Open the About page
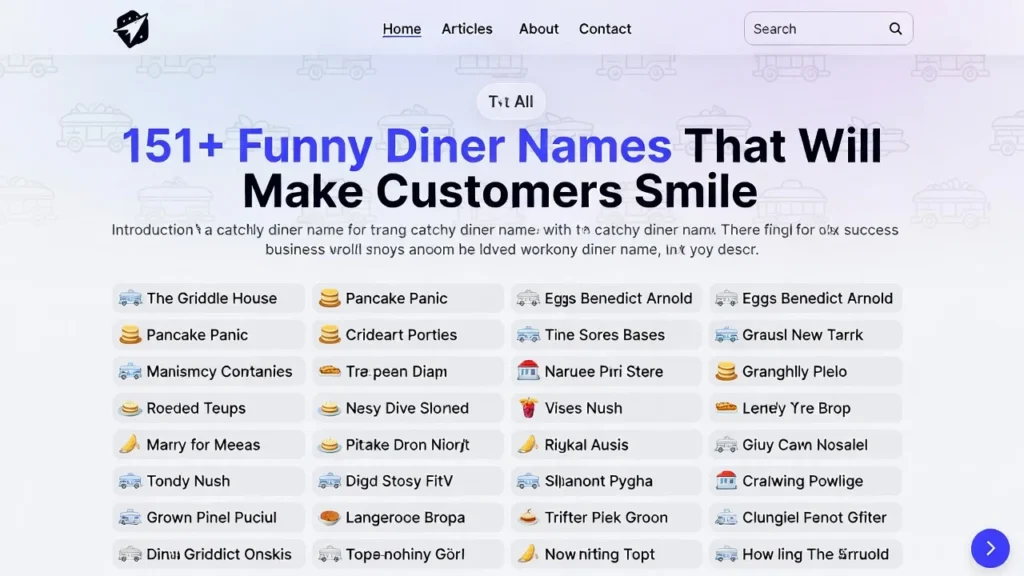Viewport: 1024px width, 576px height. pyautogui.click(x=538, y=29)
